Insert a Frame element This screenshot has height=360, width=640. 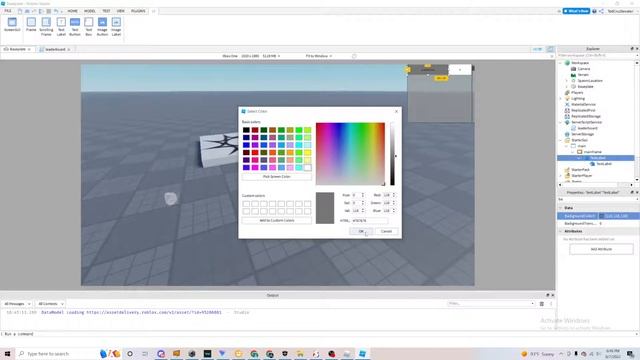[x=31, y=25]
